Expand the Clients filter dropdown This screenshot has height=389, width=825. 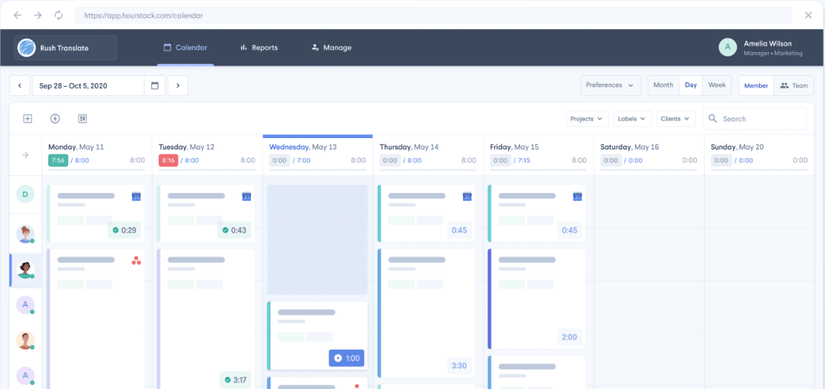pyautogui.click(x=676, y=119)
